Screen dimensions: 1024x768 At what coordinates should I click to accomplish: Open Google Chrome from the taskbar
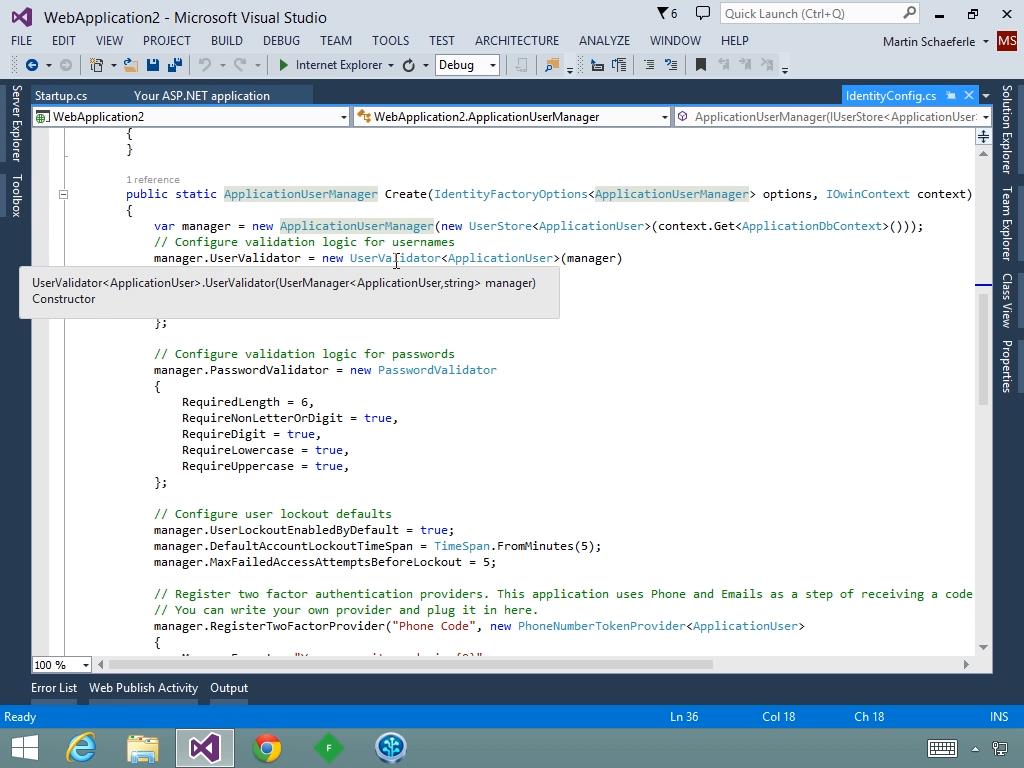[x=267, y=748]
